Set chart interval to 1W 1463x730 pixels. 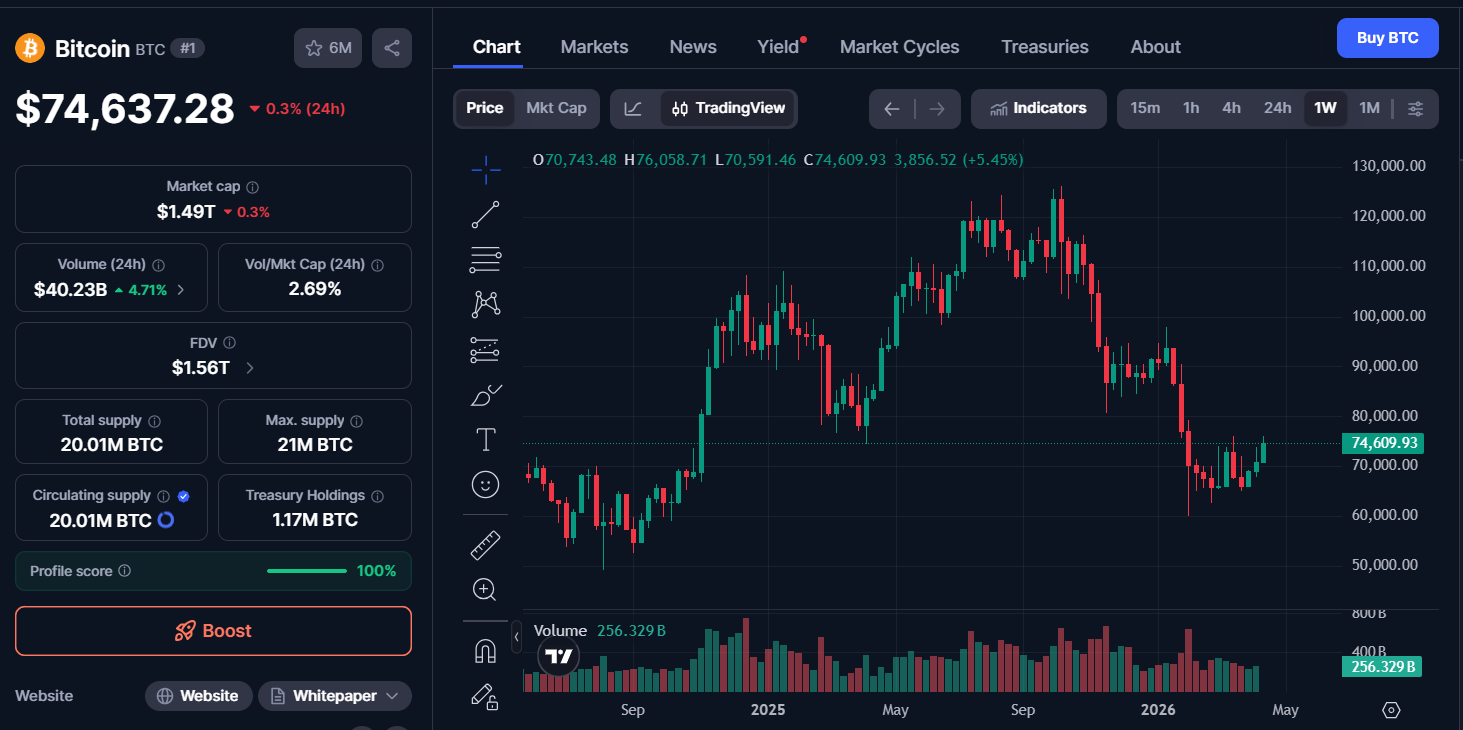click(x=1325, y=108)
